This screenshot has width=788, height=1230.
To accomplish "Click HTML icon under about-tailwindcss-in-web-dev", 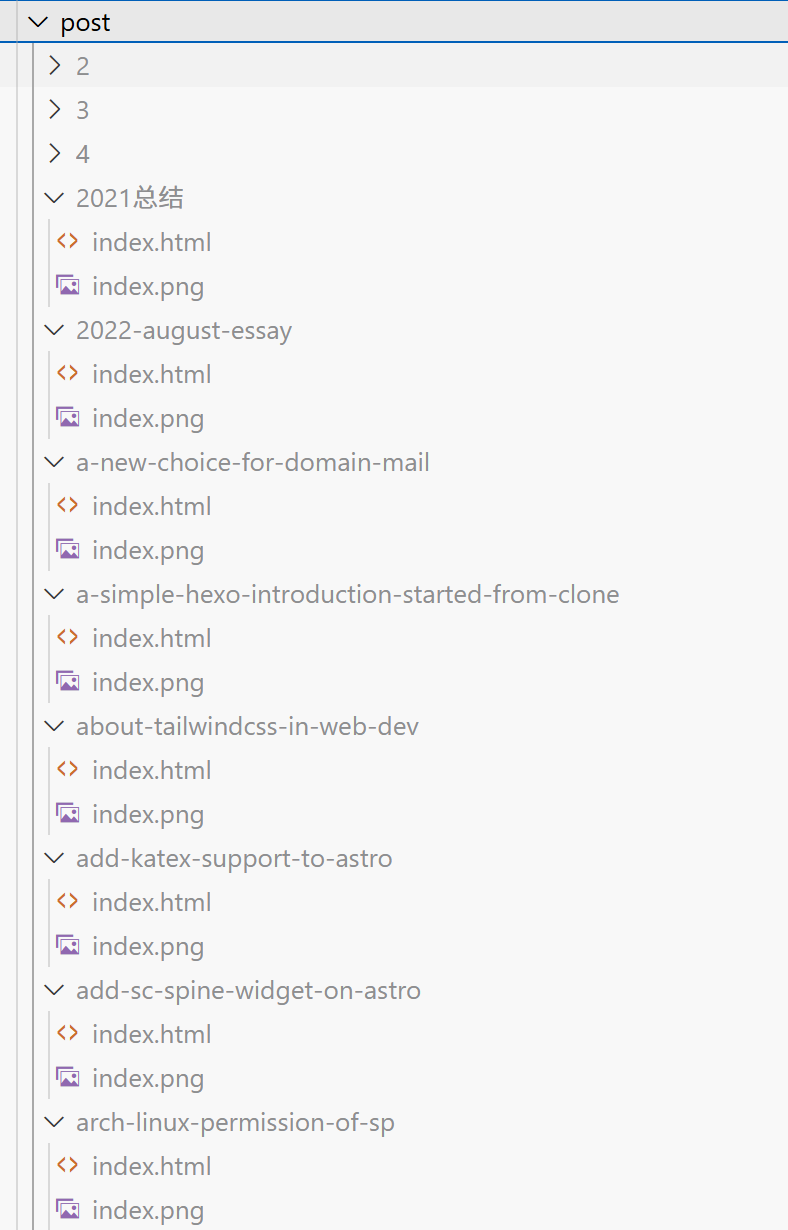I will point(67,770).
